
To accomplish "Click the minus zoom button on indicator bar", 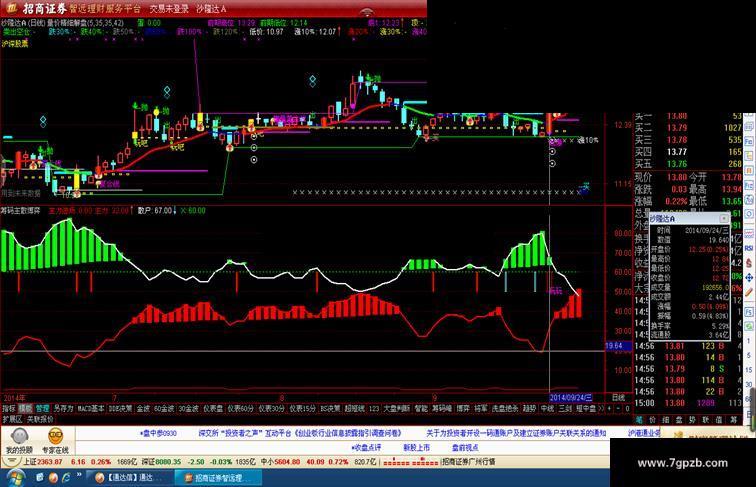I will [x=618, y=408].
